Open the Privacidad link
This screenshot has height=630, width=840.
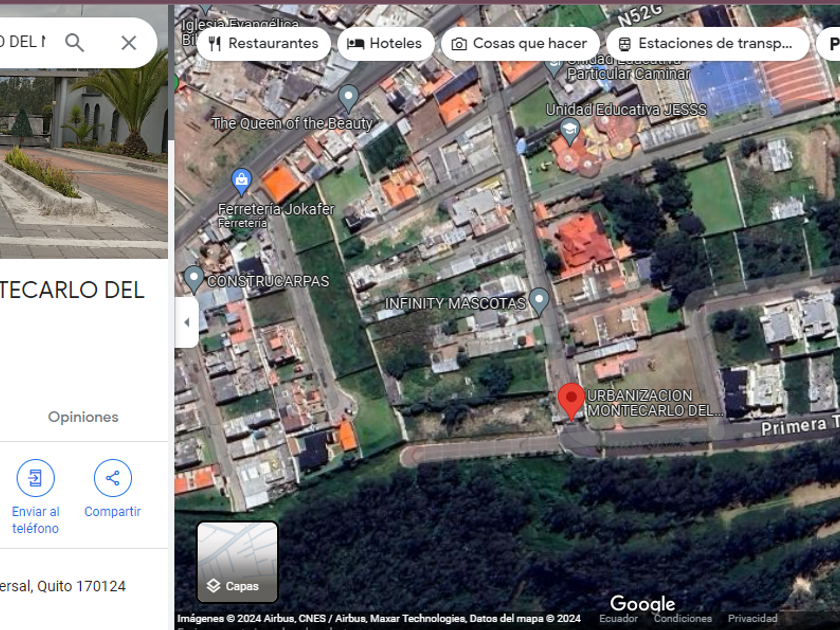(x=752, y=618)
